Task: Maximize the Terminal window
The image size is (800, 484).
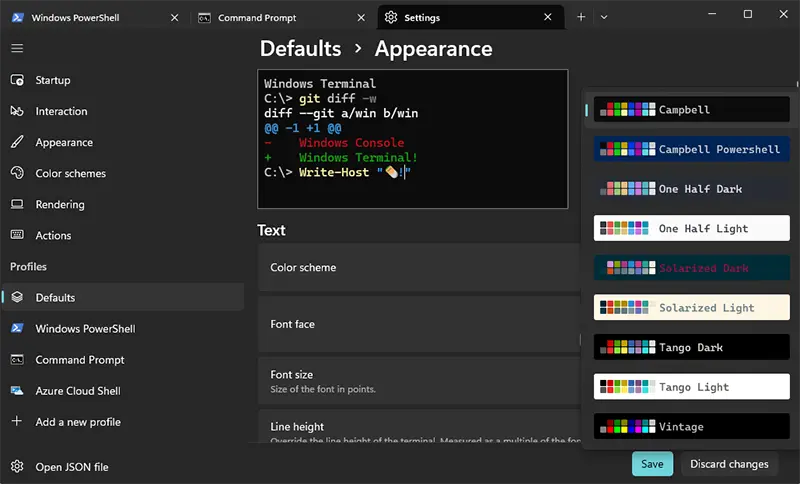Action: coord(747,14)
